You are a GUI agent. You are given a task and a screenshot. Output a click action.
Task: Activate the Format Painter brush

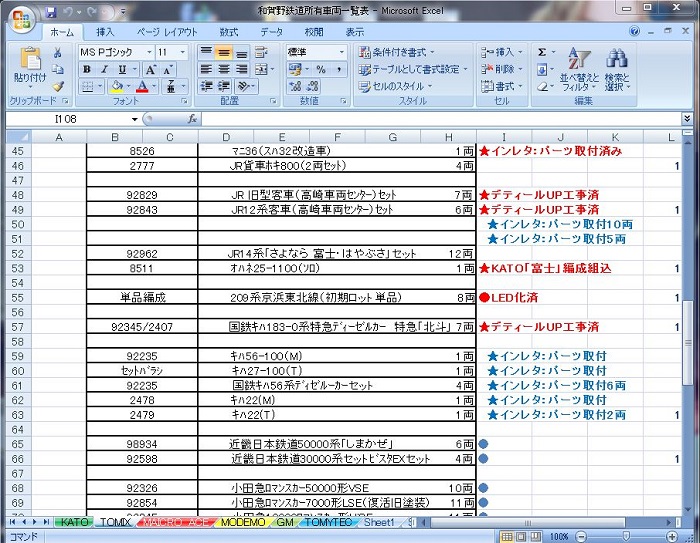[58, 86]
